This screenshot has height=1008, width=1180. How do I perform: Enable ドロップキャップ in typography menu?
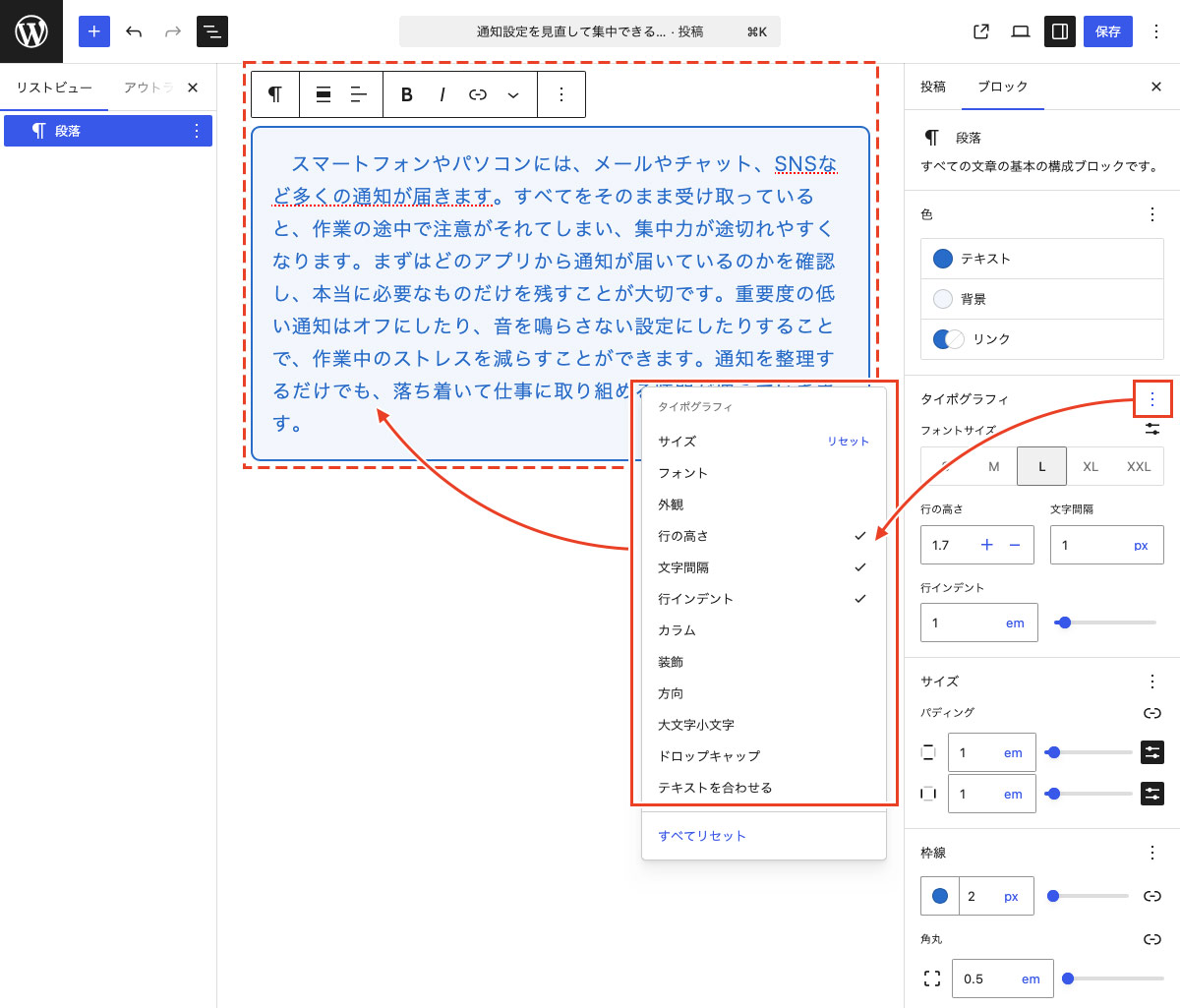click(764, 756)
